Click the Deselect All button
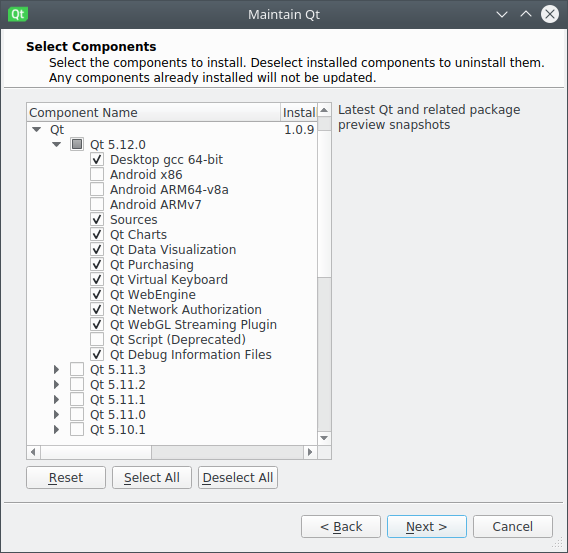568x553 pixels. point(238,477)
